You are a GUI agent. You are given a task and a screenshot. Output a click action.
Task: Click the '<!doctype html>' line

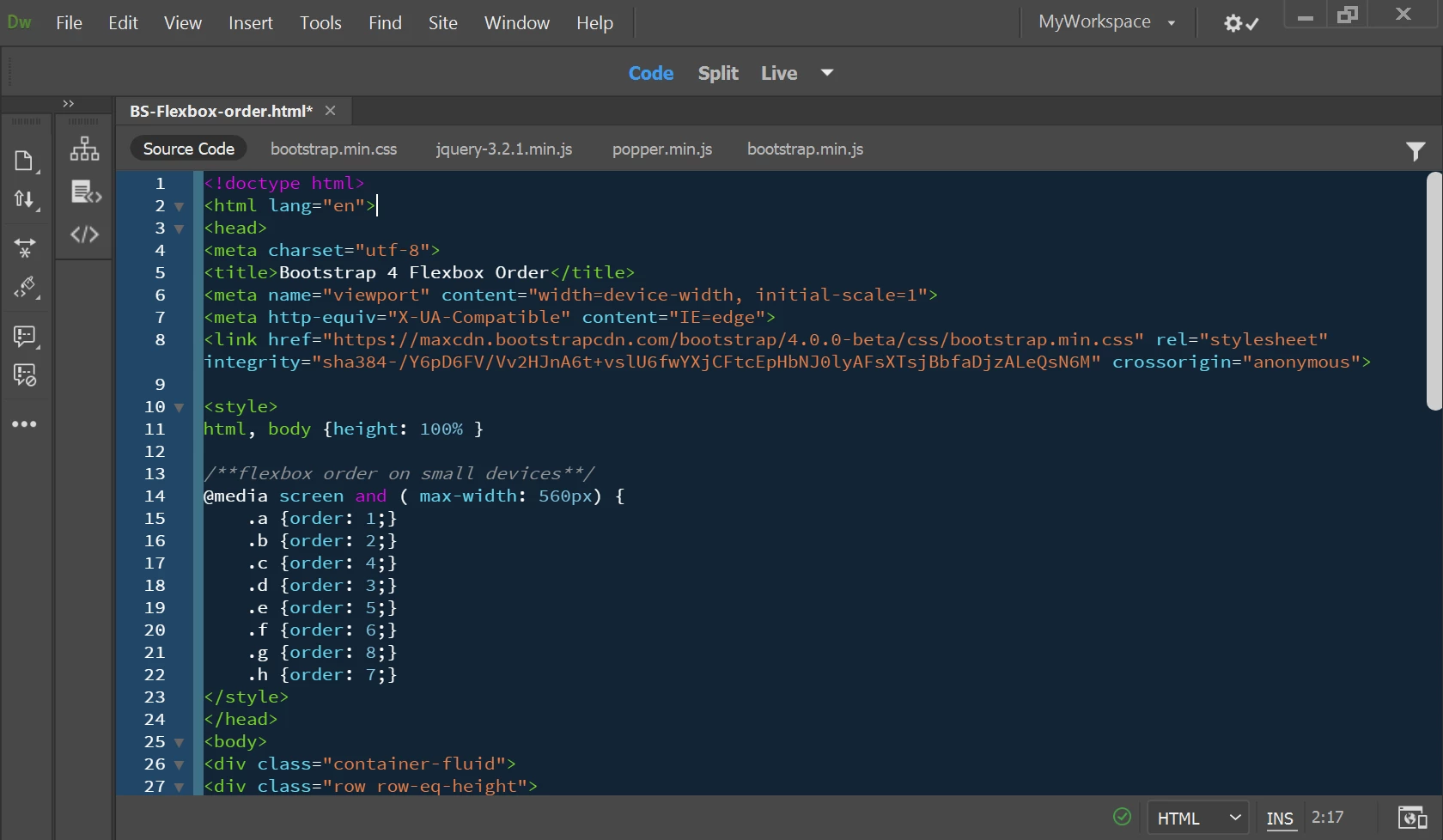point(284,183)
